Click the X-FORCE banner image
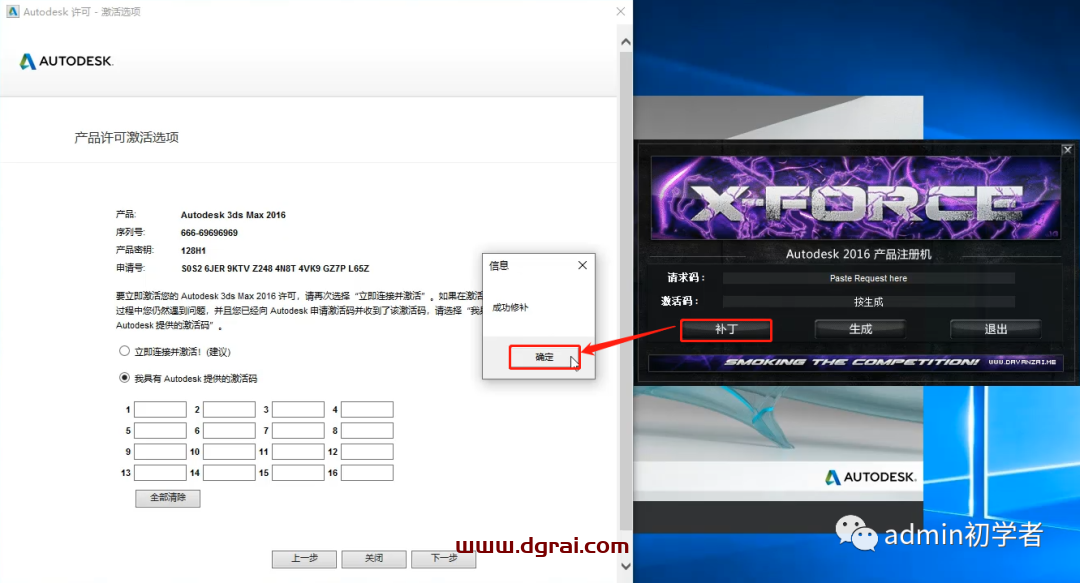Screen dimensions: 1080x583 click(x=855, y=198)
